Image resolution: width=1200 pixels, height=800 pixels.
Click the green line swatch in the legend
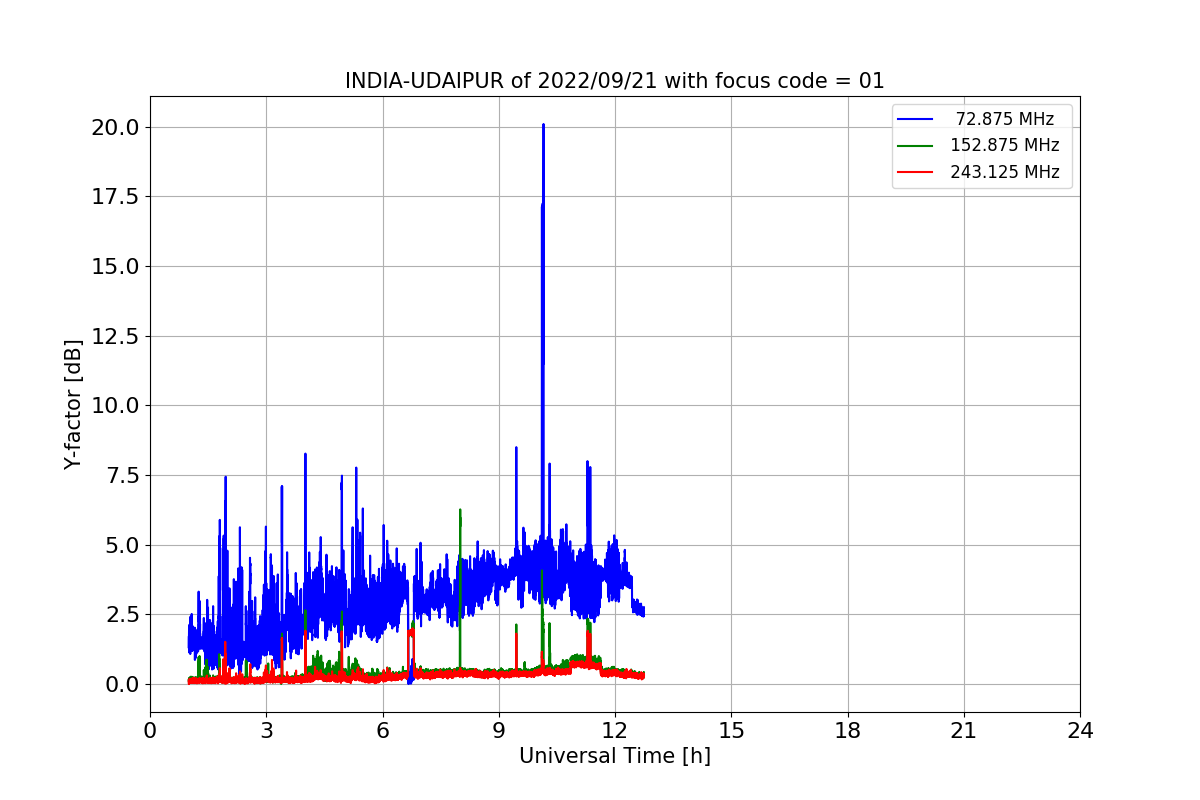(x=915, y=145)
